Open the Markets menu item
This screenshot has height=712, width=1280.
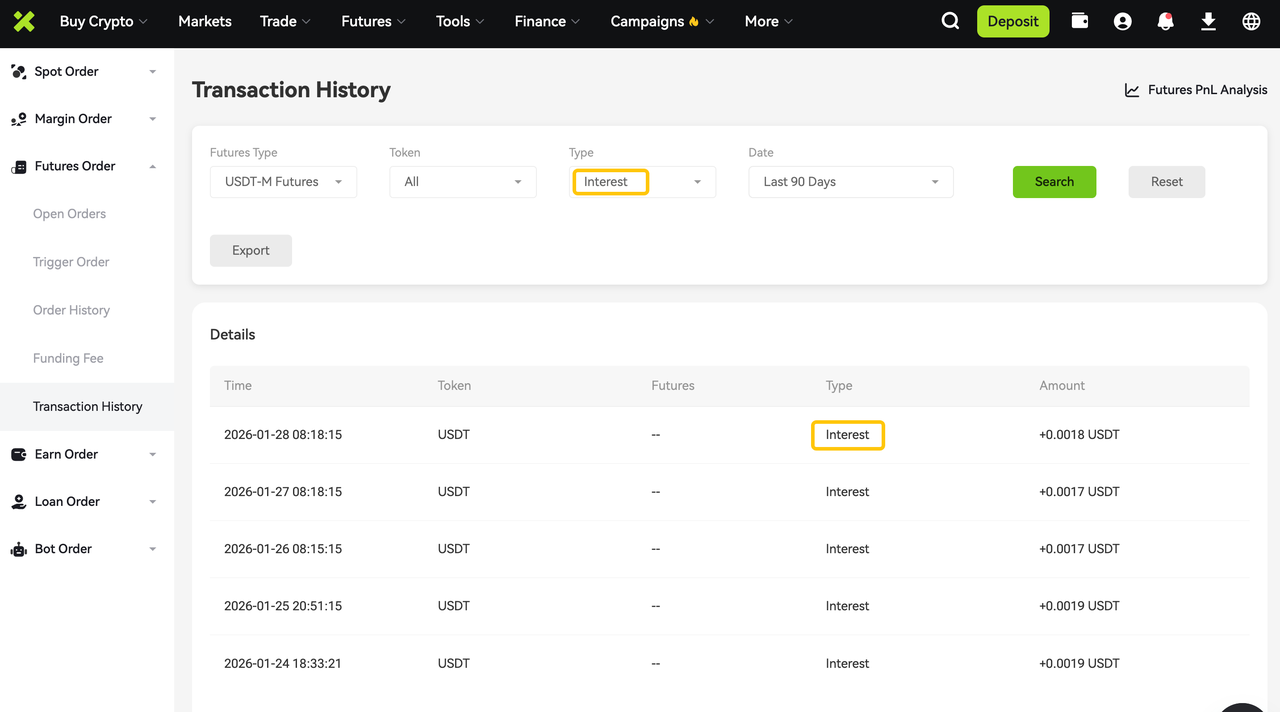tap(204, 21)
